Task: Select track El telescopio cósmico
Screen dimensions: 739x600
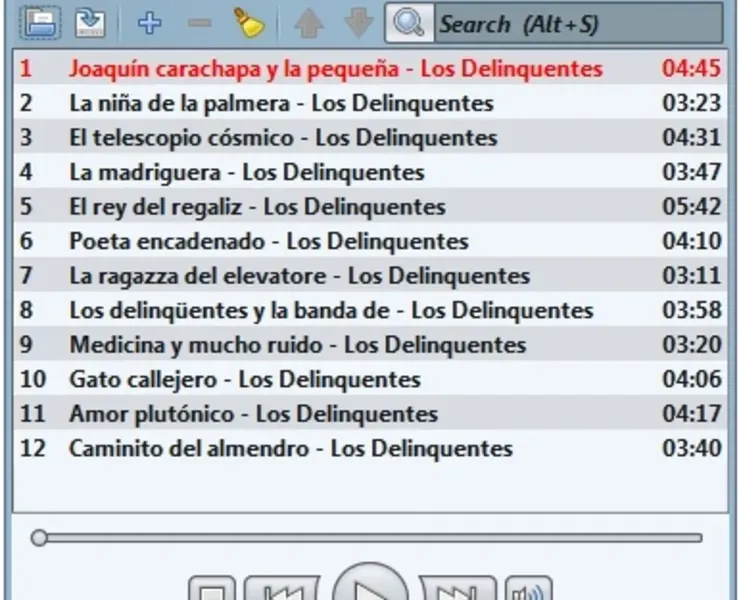Action: click(370, 137)
